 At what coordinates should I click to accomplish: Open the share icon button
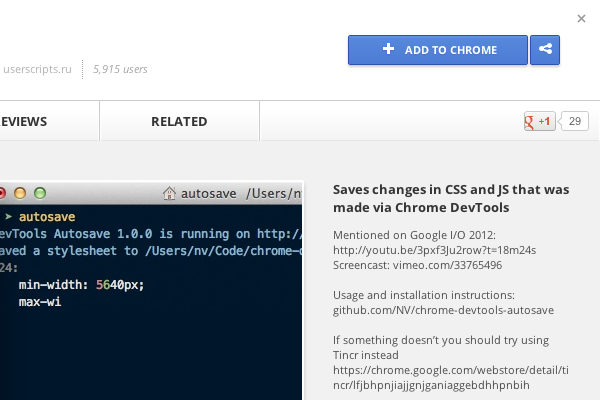point(545,50)
